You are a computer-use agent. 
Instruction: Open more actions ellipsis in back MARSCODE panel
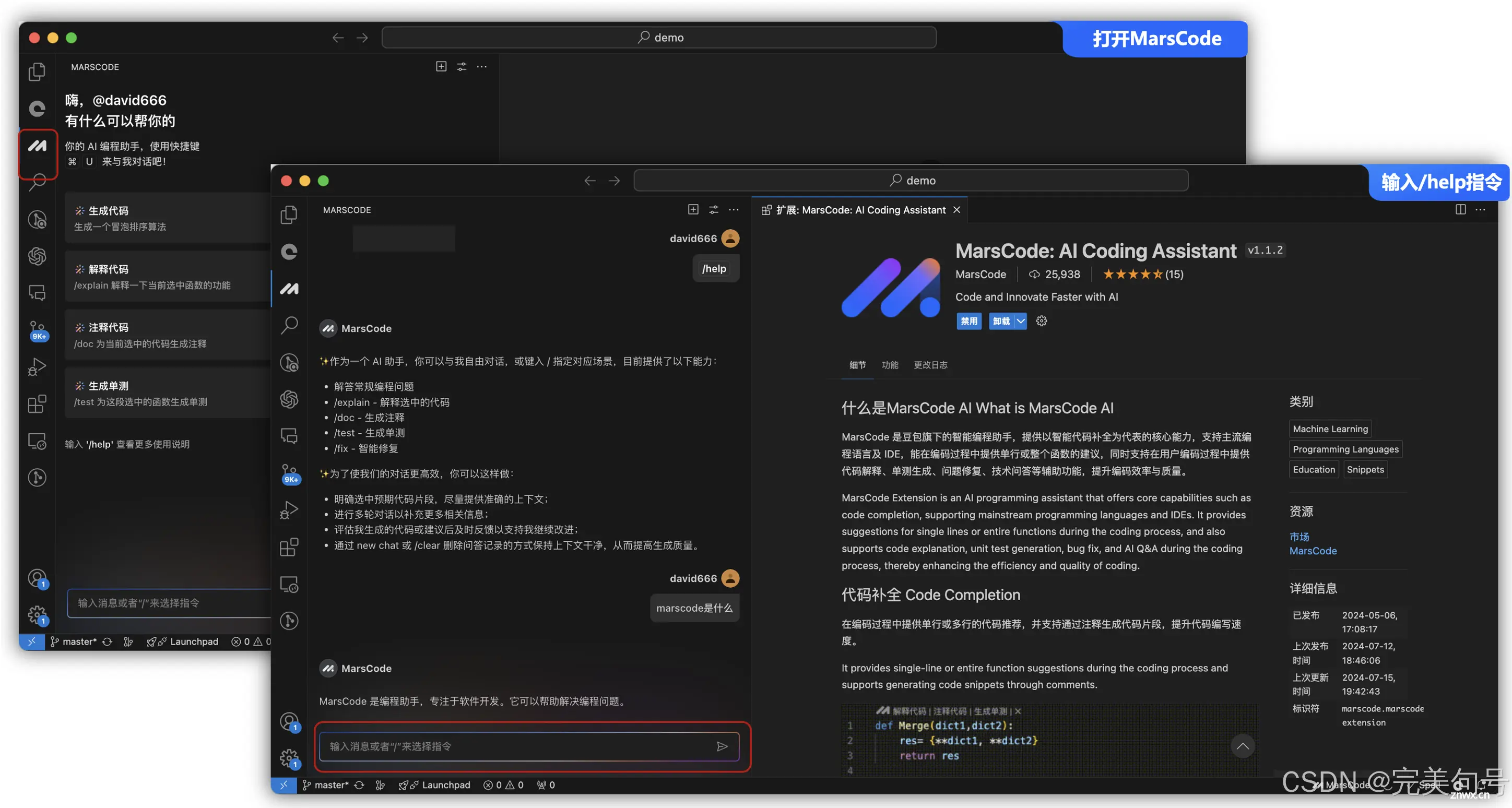[482, 66]
